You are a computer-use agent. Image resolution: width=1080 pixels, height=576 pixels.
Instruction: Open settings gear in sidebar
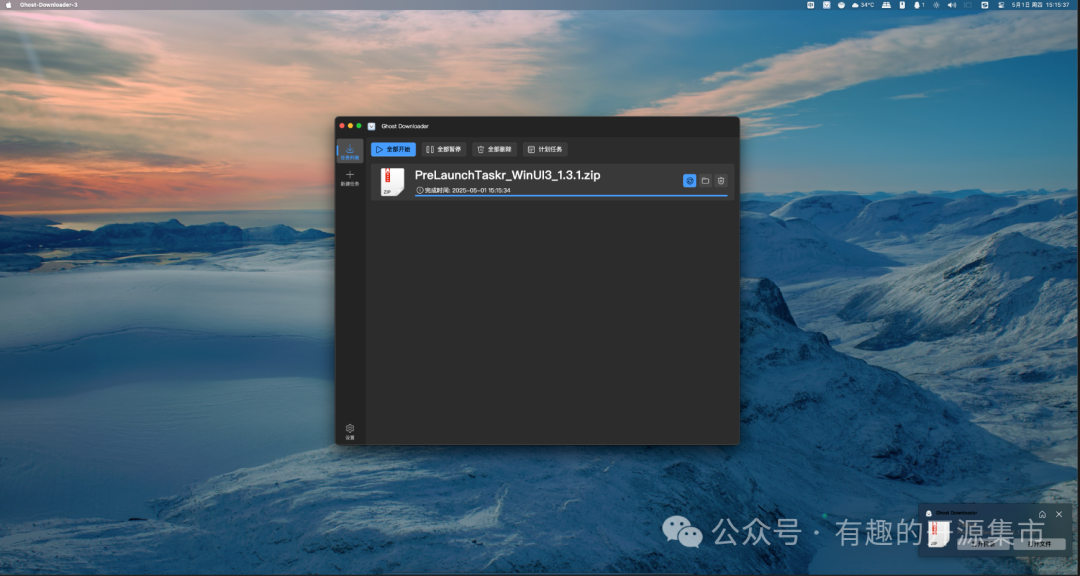(x=350, y=430)
